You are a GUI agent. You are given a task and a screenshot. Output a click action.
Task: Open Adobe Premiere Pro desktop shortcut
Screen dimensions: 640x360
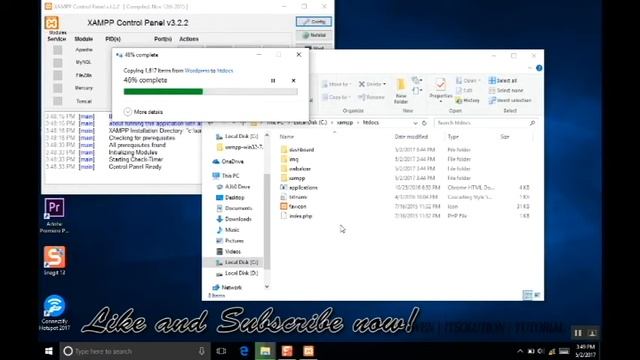54,216
